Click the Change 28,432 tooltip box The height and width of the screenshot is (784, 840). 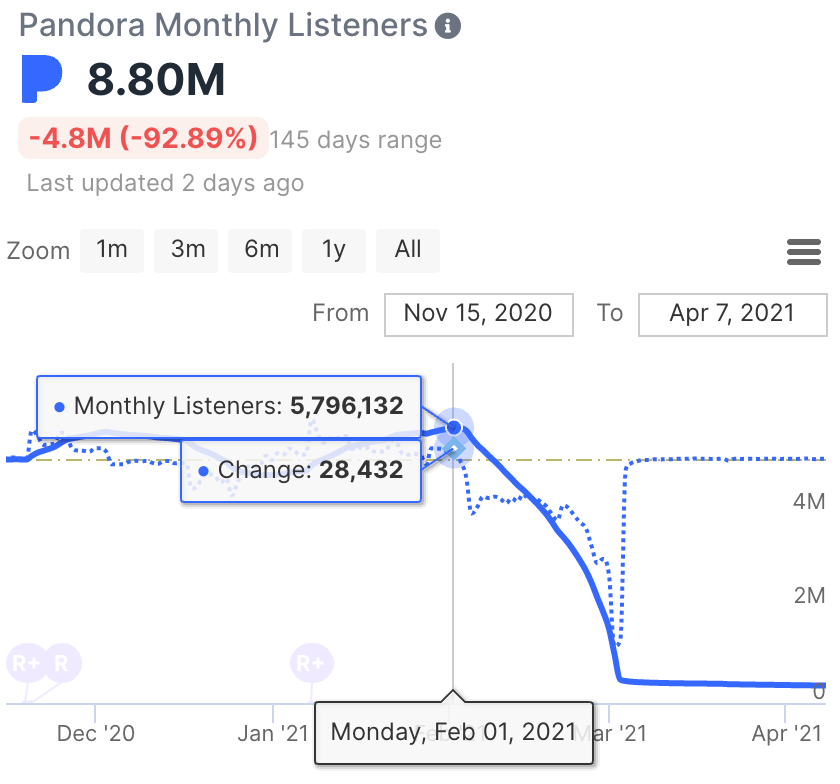coord(300,469)
